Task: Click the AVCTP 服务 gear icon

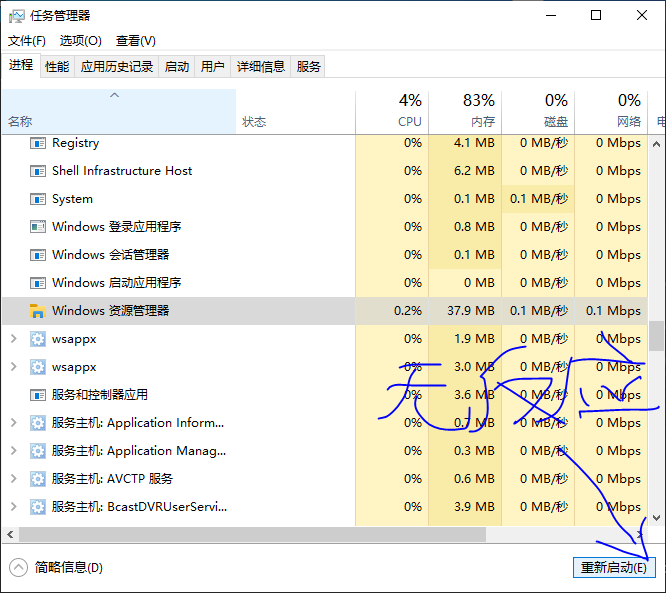Action: click(38, 479)
